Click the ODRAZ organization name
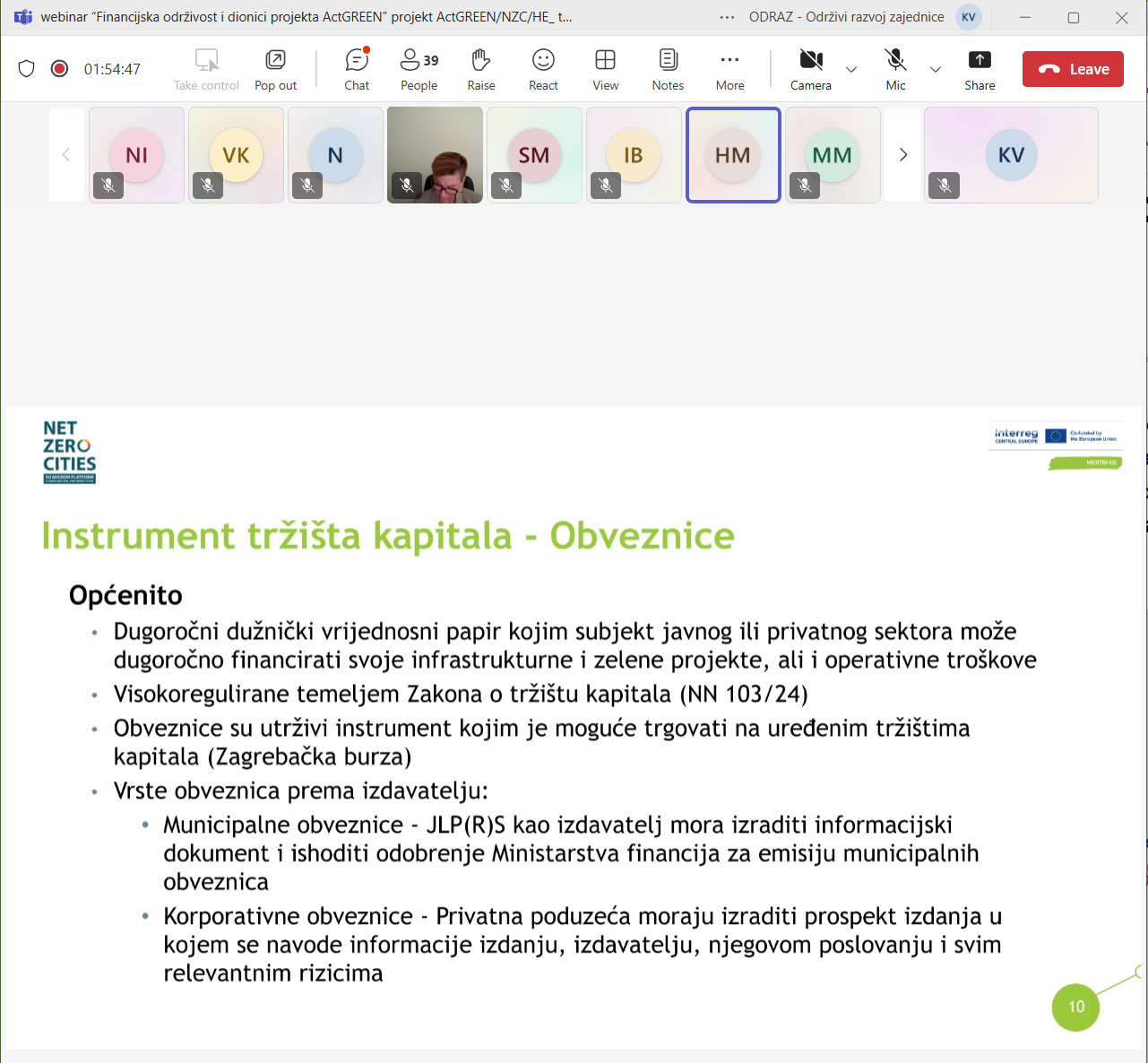This screenshot has height=1063, width=1148. pos(846,17)
